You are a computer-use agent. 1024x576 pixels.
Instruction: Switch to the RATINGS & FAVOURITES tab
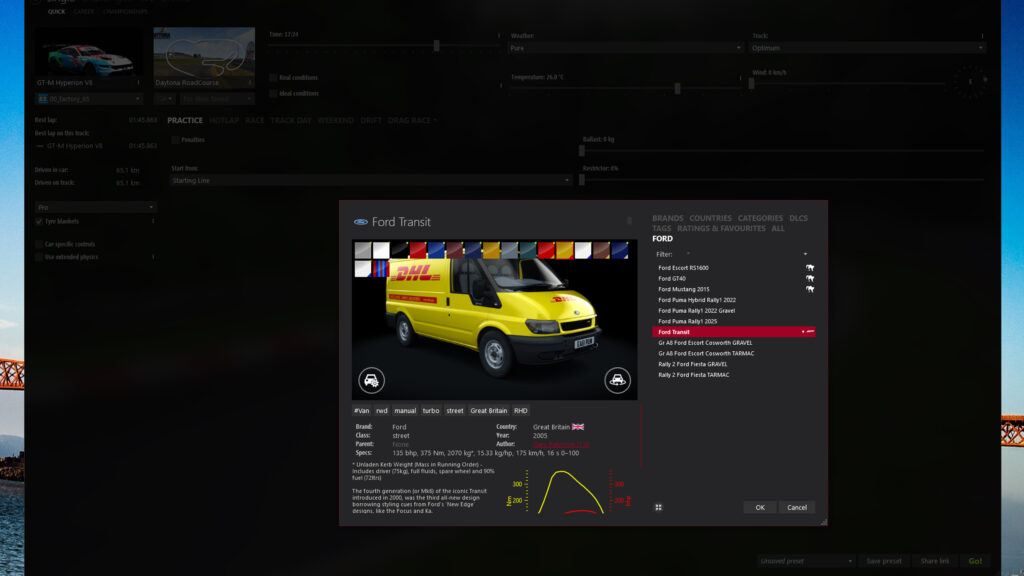(721, 228)
